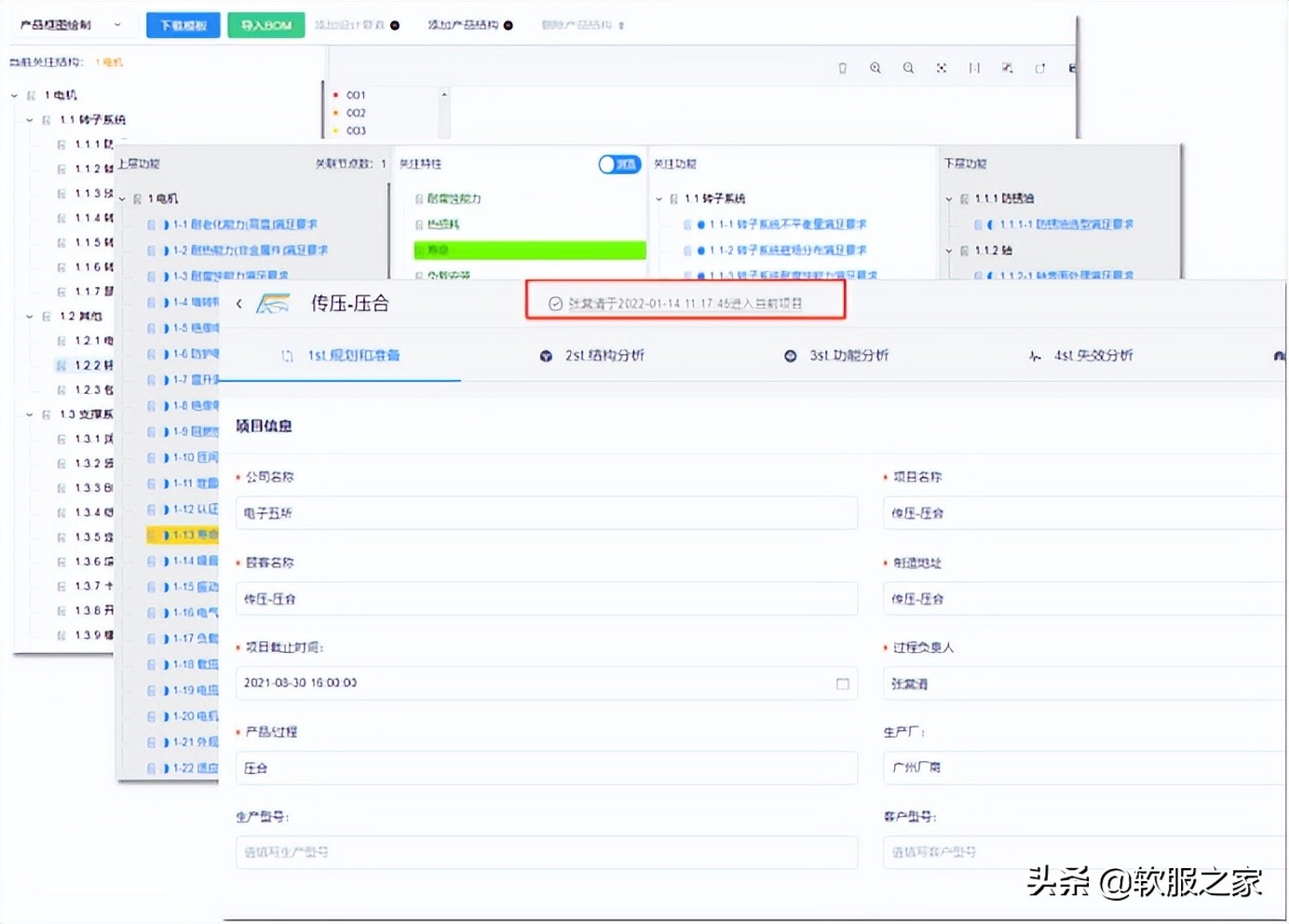Collapse the 1 电机 tree node
Viewport: 1289px width, 924px height.
(13, 94)
